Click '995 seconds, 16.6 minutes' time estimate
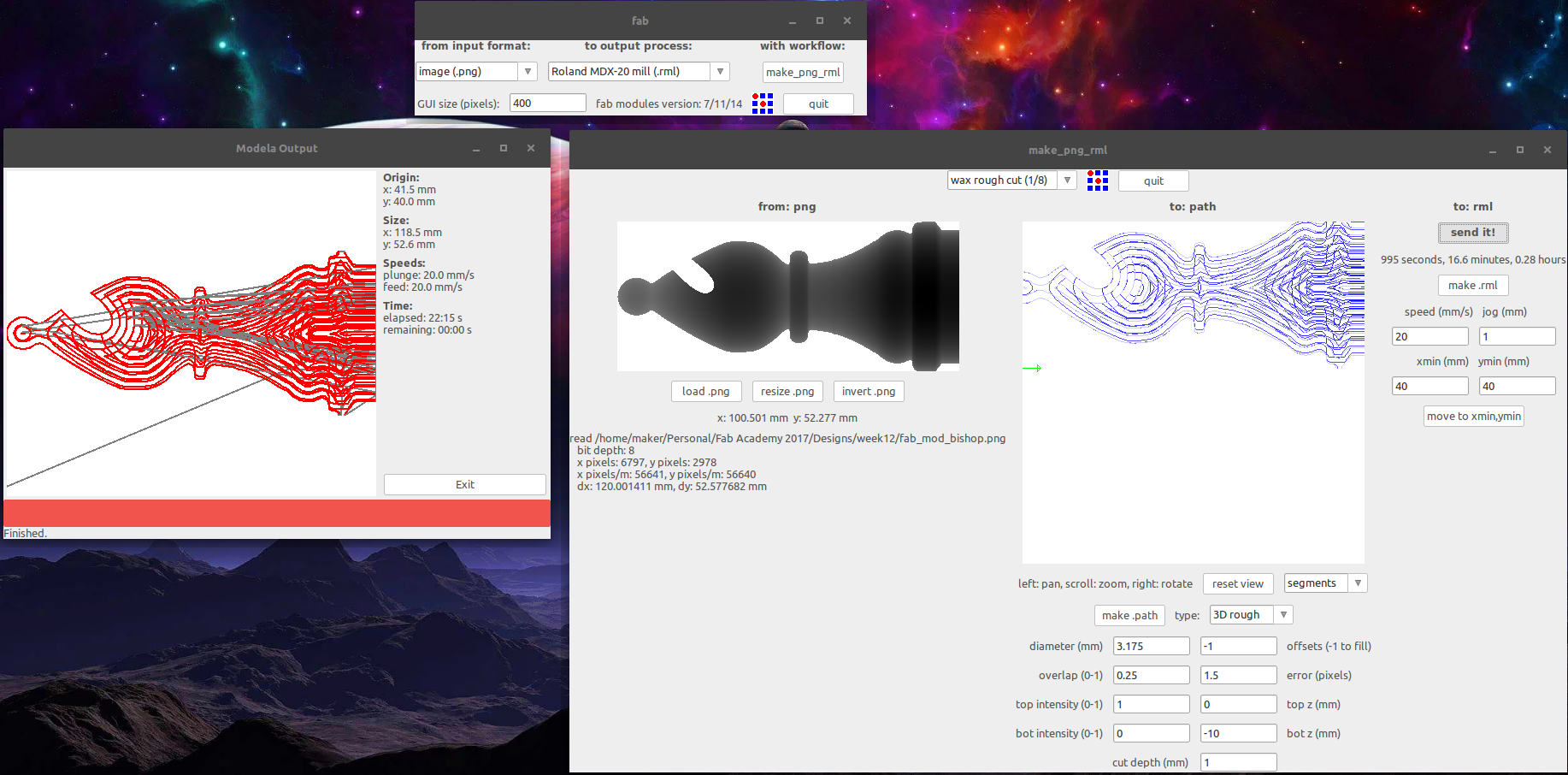This screenshot has height=775, width=1568. pyautogui.click(x=1473, y=260)
